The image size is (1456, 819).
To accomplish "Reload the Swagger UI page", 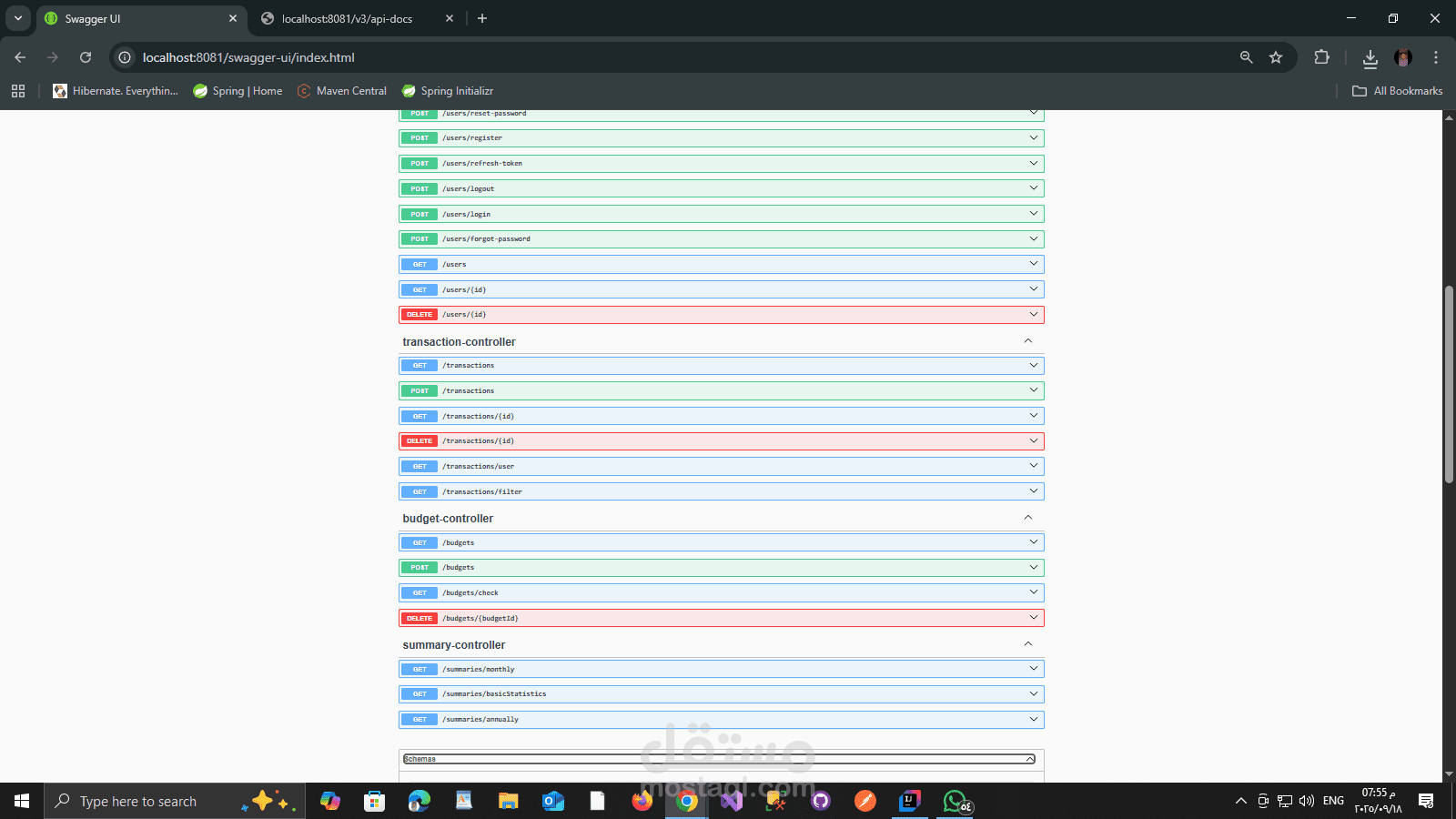I will [x=86, y=57].
